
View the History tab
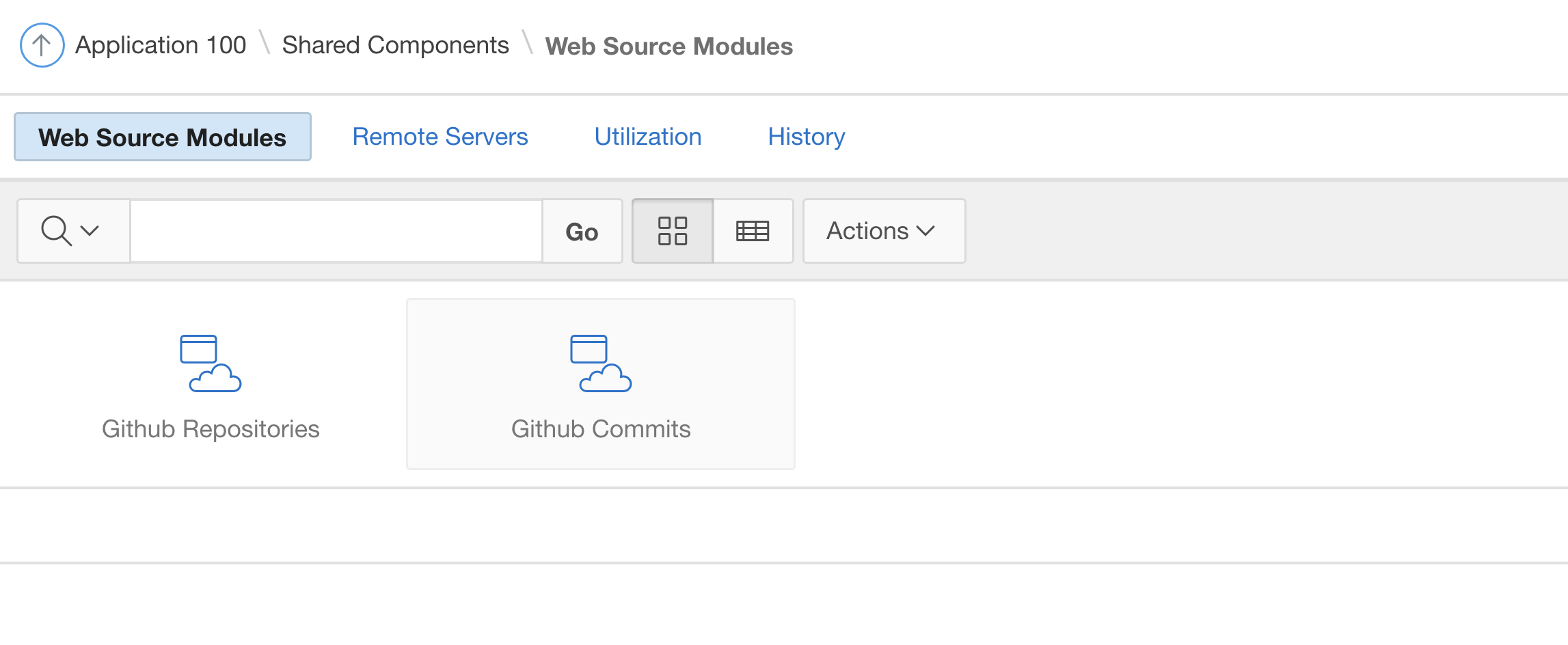click(x=807, y=137)
